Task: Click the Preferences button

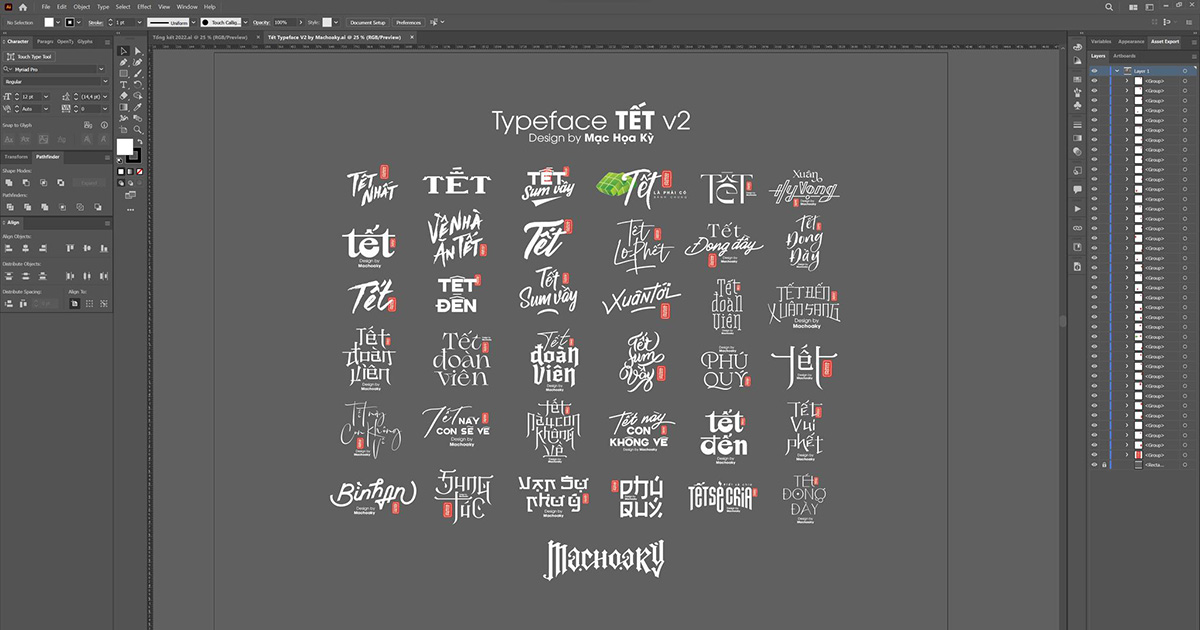Action: point(408,22)
